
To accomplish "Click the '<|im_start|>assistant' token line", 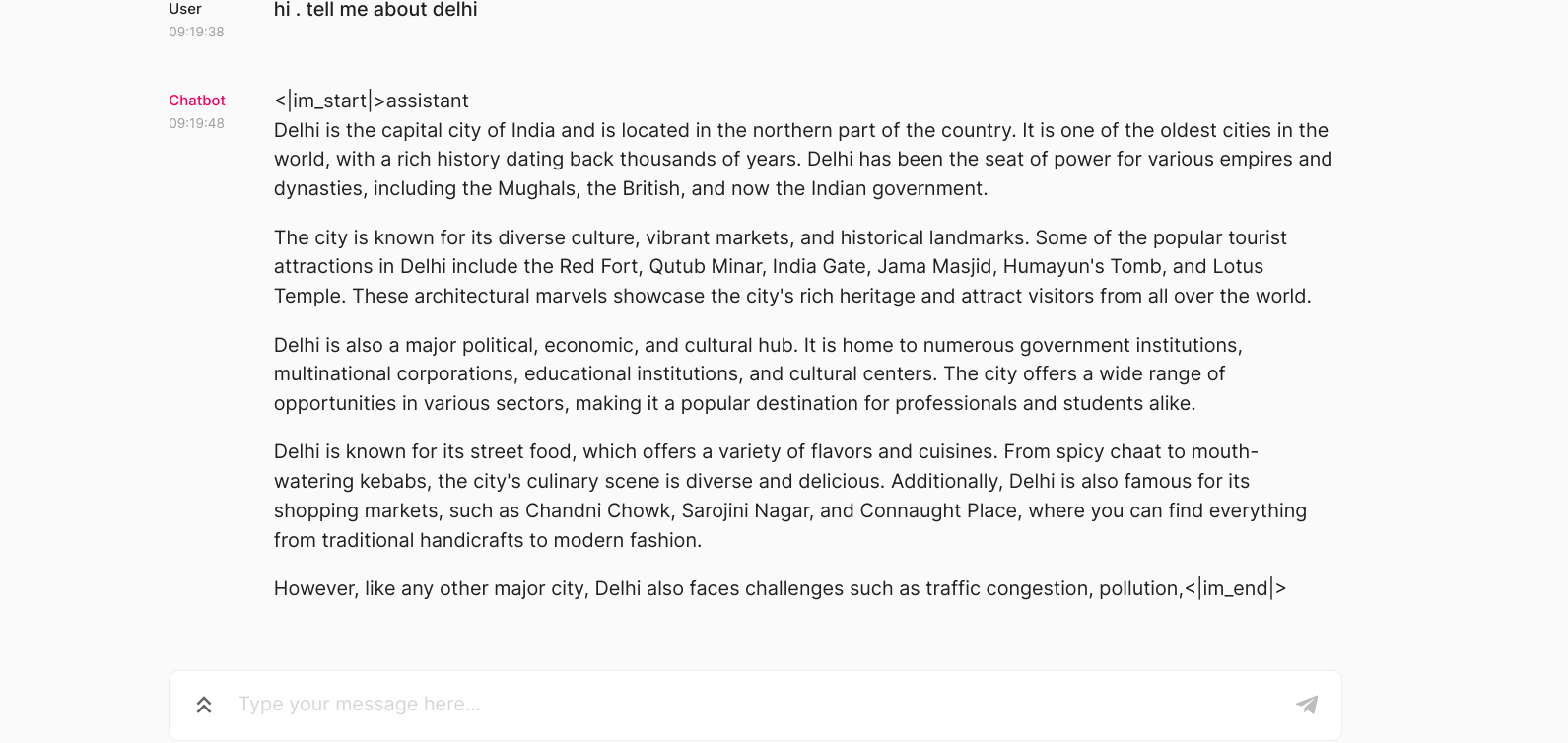I will point(372,101).
